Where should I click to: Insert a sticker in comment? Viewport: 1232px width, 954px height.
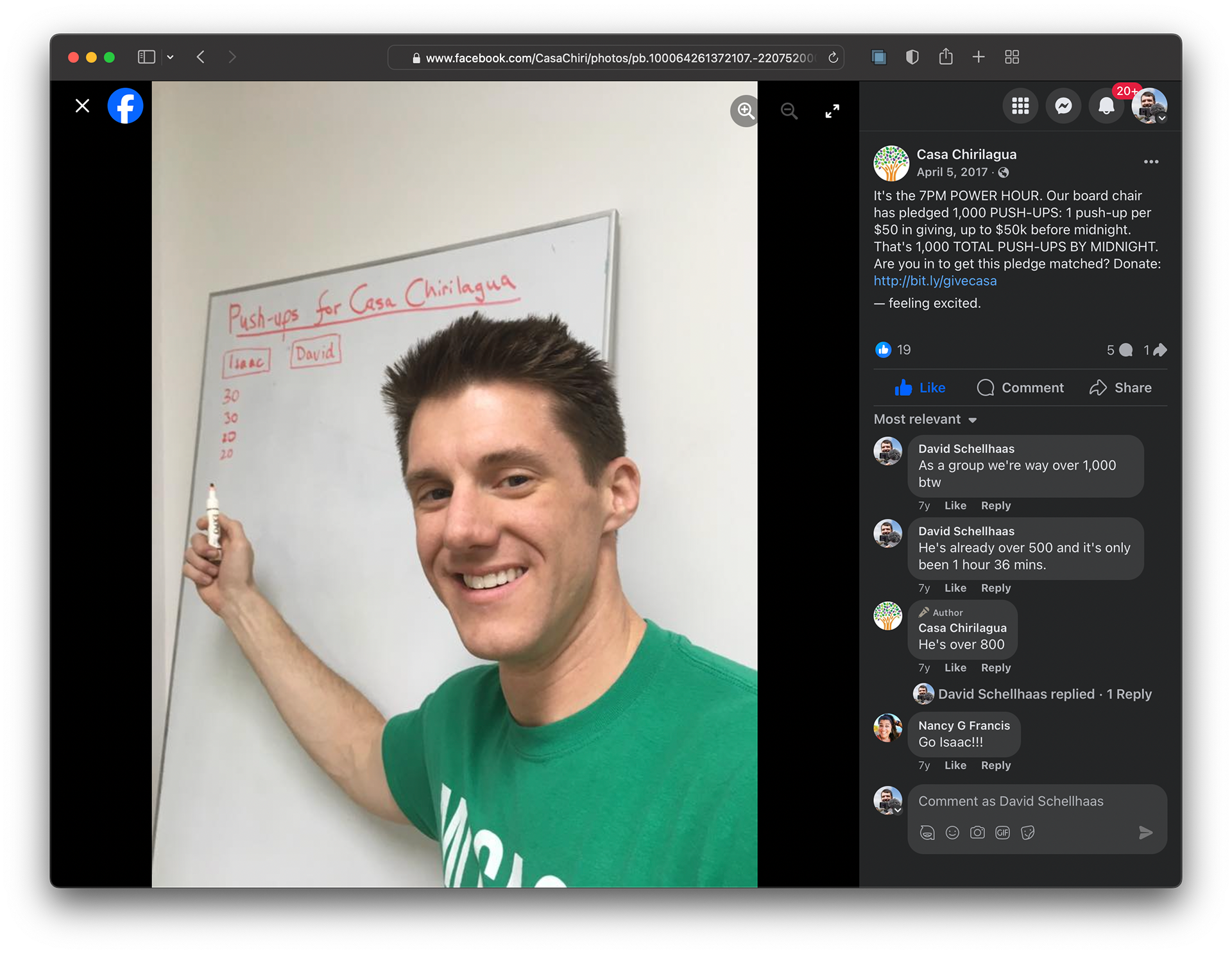click(1027, 833)
